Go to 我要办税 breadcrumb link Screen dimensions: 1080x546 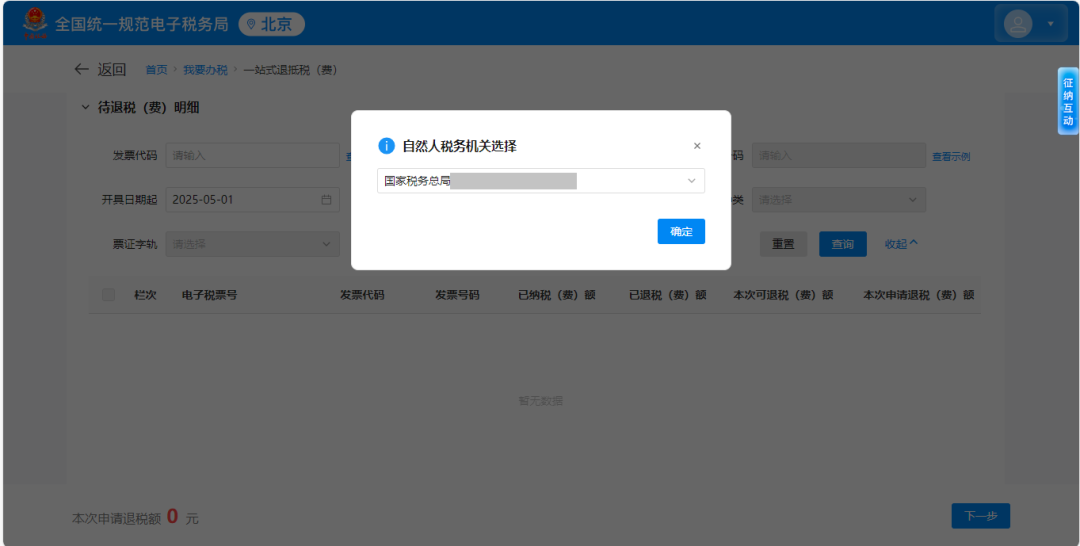coord(205,70)
